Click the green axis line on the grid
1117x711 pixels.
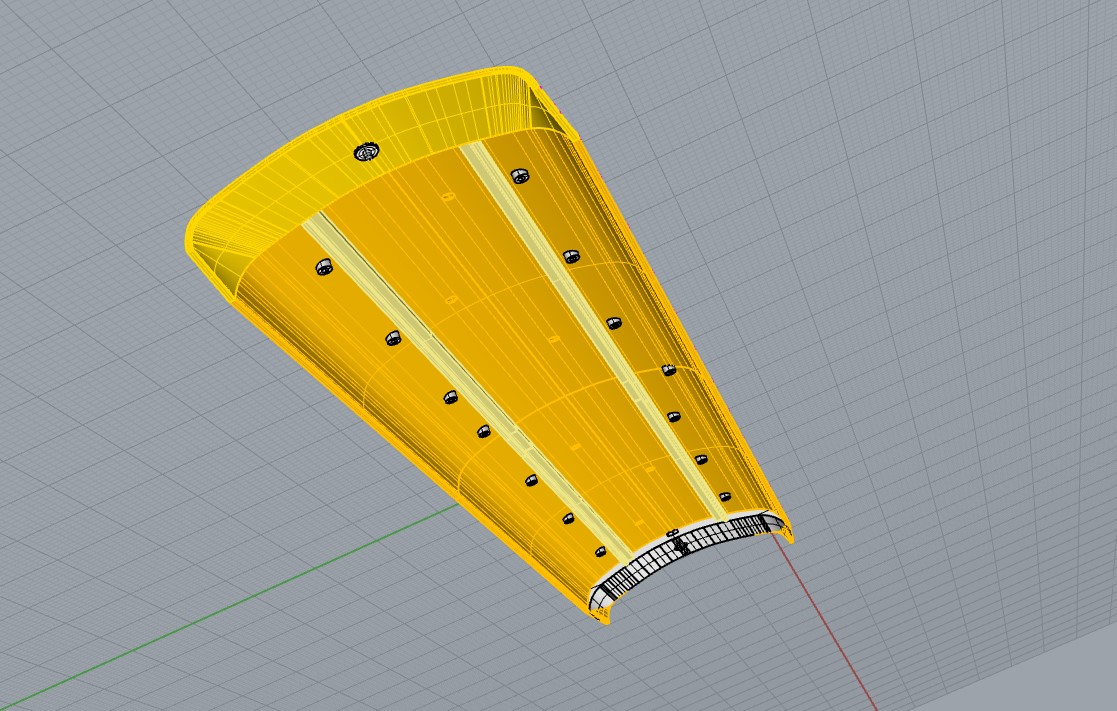coord(228,605)
